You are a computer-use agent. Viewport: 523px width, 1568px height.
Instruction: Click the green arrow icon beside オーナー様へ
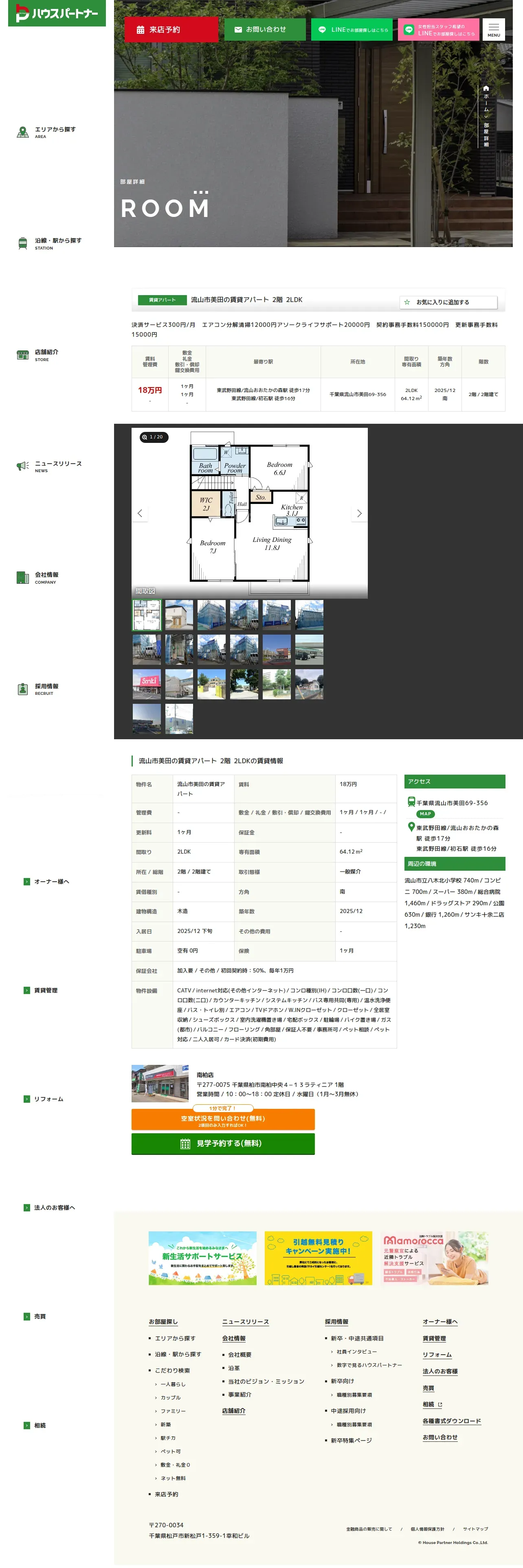tap(27, 881)
